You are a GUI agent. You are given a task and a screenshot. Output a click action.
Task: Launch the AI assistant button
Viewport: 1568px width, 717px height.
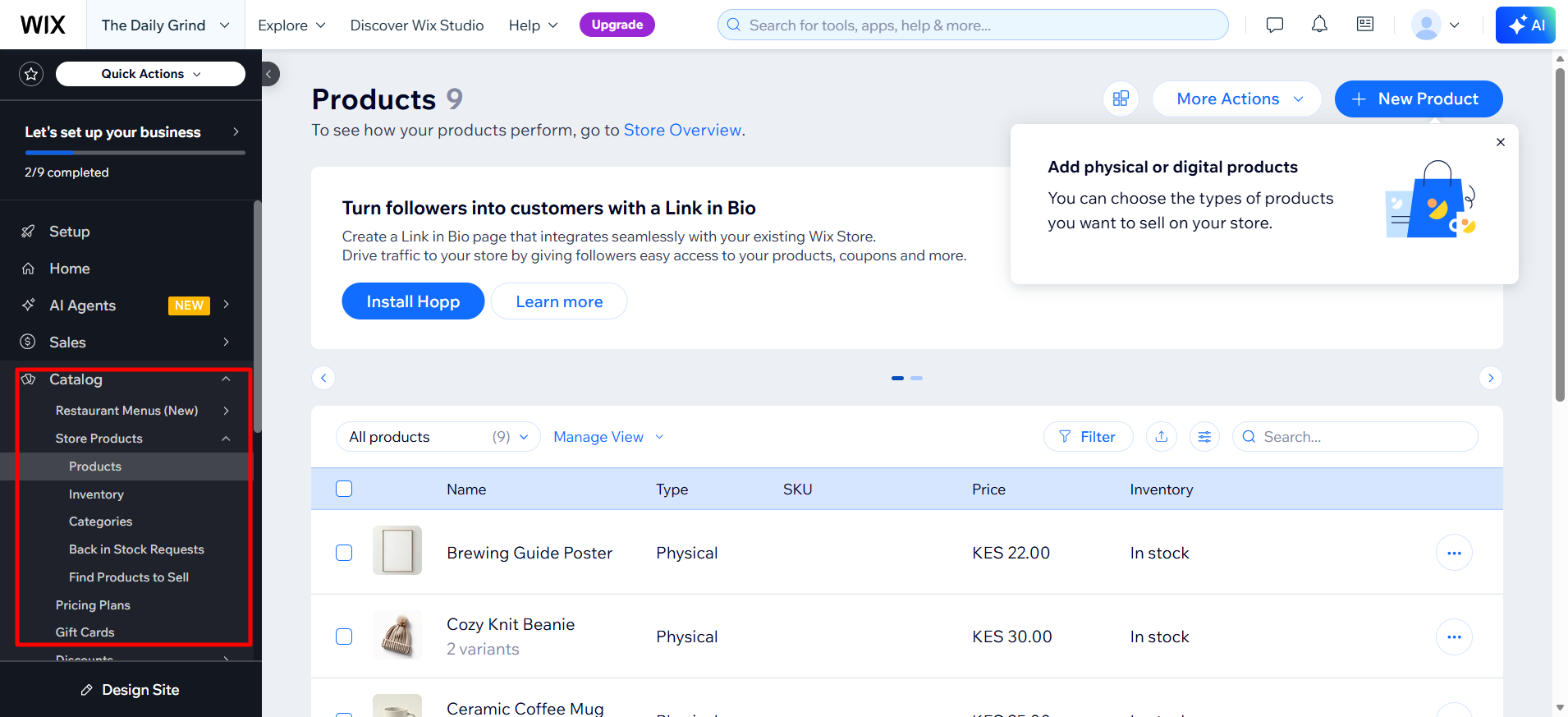(x=1525, y=25)
